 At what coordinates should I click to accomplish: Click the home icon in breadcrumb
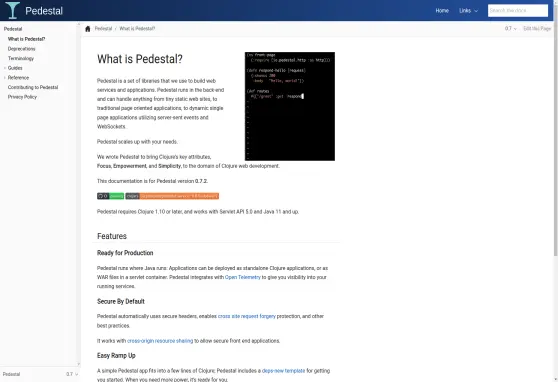click(x=88, y=29)
